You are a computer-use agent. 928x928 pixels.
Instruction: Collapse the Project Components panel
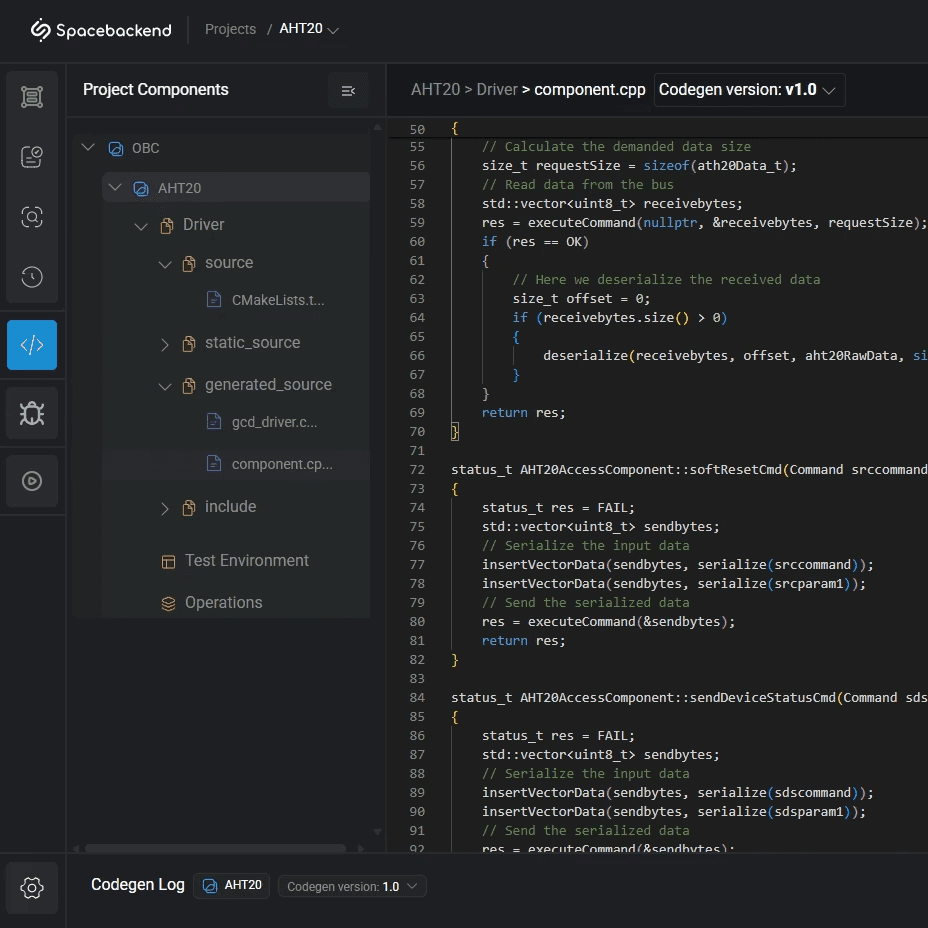pos(348,90)
